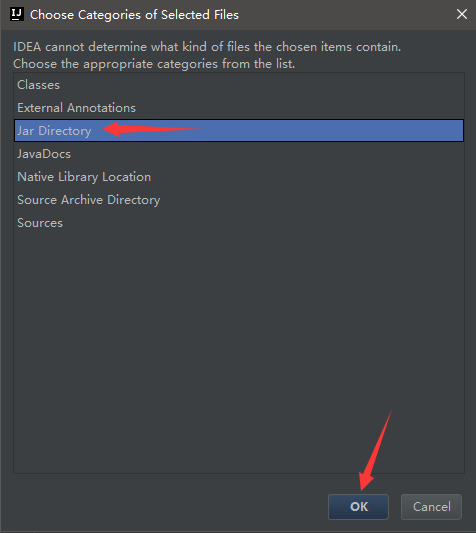Viewport: 476px width, 533px height.
Task: Click the "IDEA cannot determine" message text
Action: pos(207,47)
